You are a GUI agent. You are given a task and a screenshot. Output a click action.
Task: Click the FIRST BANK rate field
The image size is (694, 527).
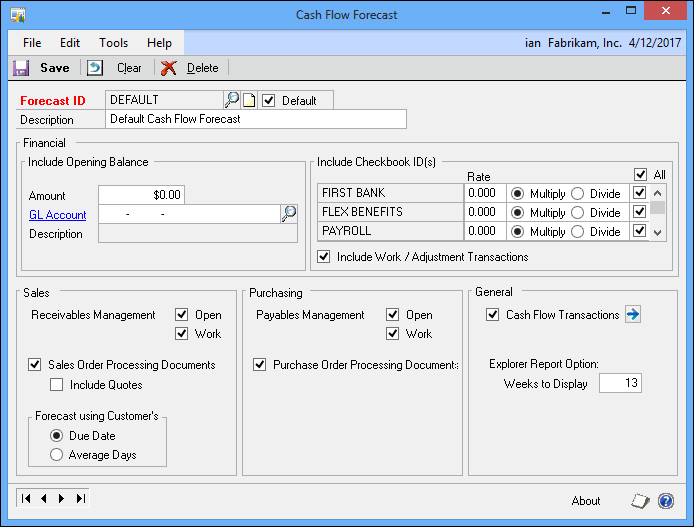pyautogui.click(x=485, y=193)
